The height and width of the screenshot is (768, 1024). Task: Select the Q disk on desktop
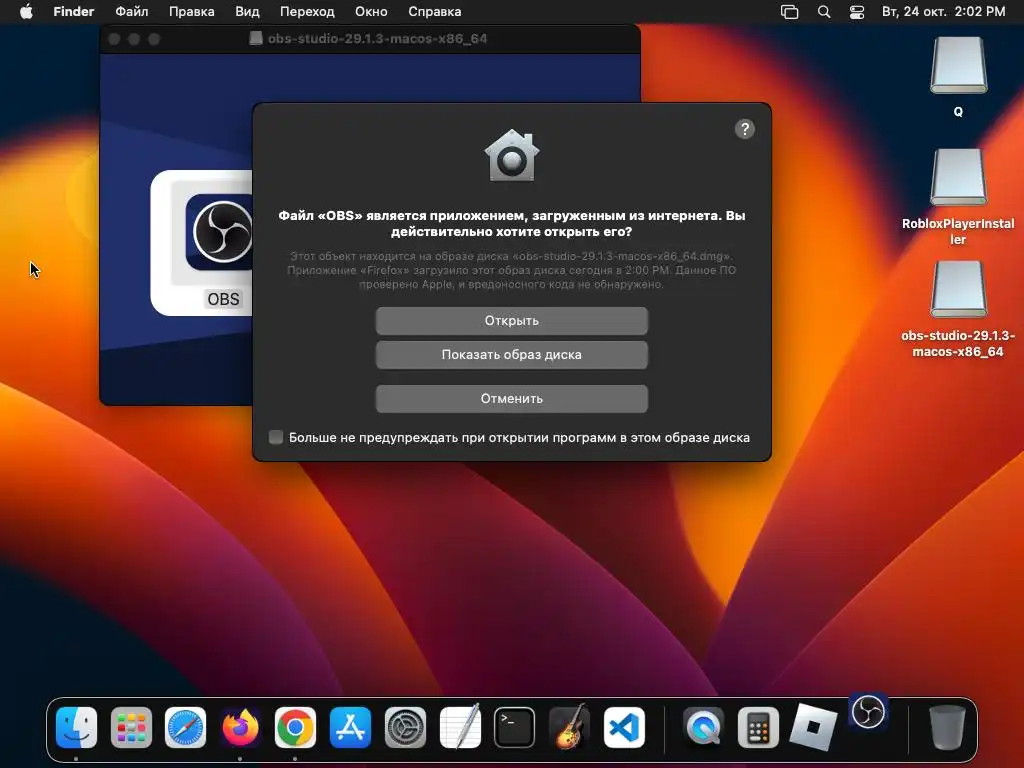pyautogui.click(x=958, y=65)
